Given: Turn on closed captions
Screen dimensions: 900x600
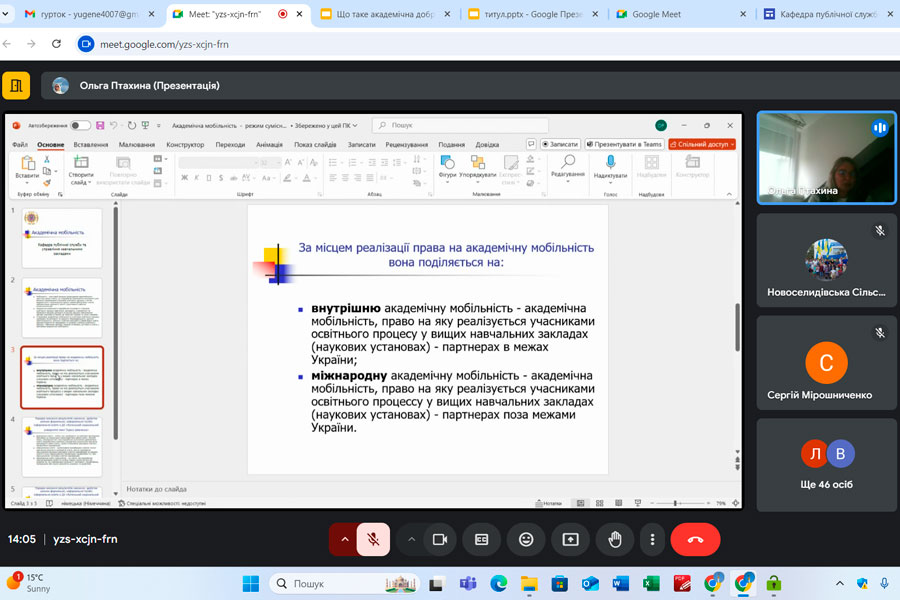Looking at the screenshot, I should [482, 539].
